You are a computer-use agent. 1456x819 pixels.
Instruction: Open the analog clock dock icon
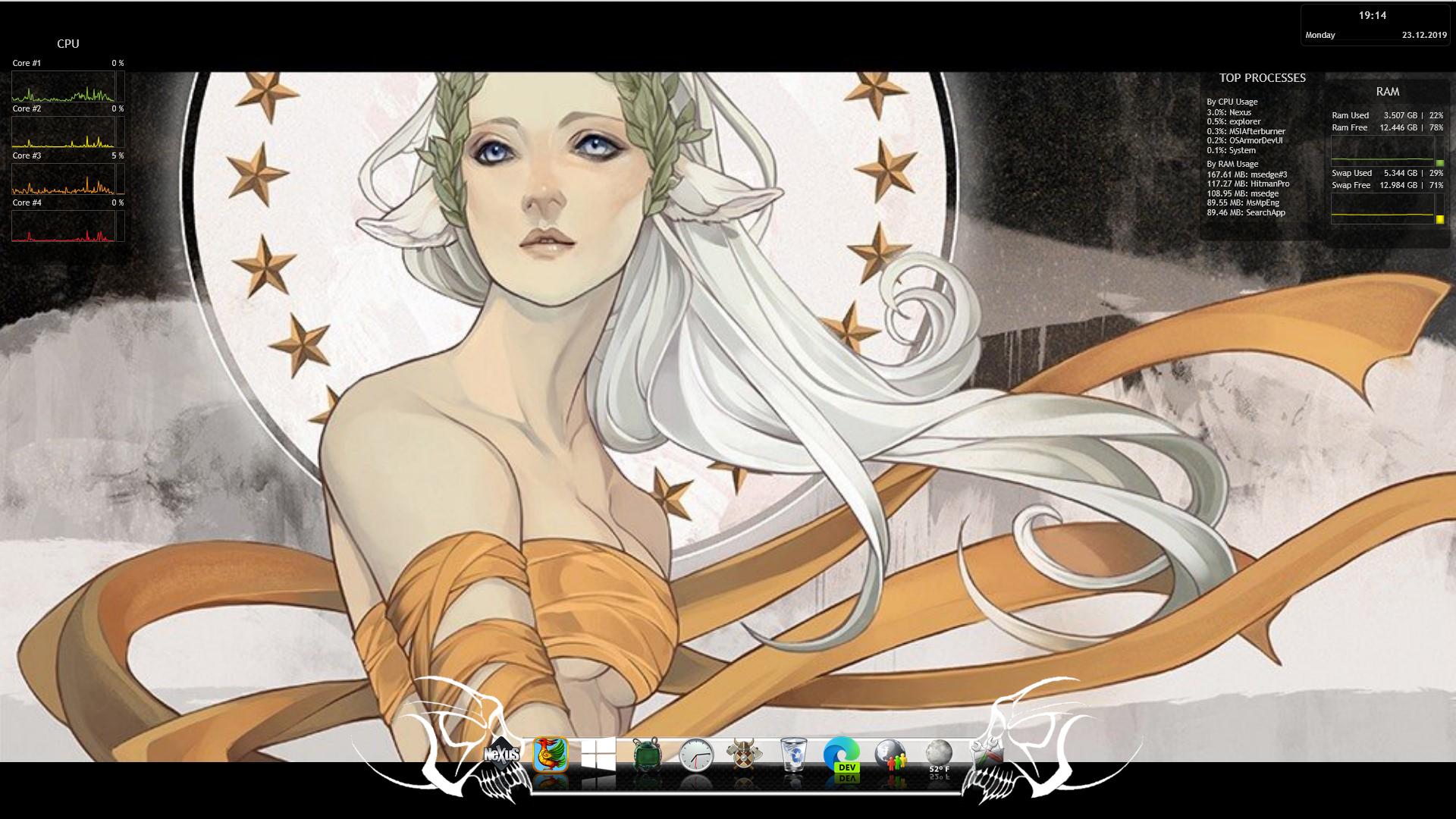click(695, 755)
